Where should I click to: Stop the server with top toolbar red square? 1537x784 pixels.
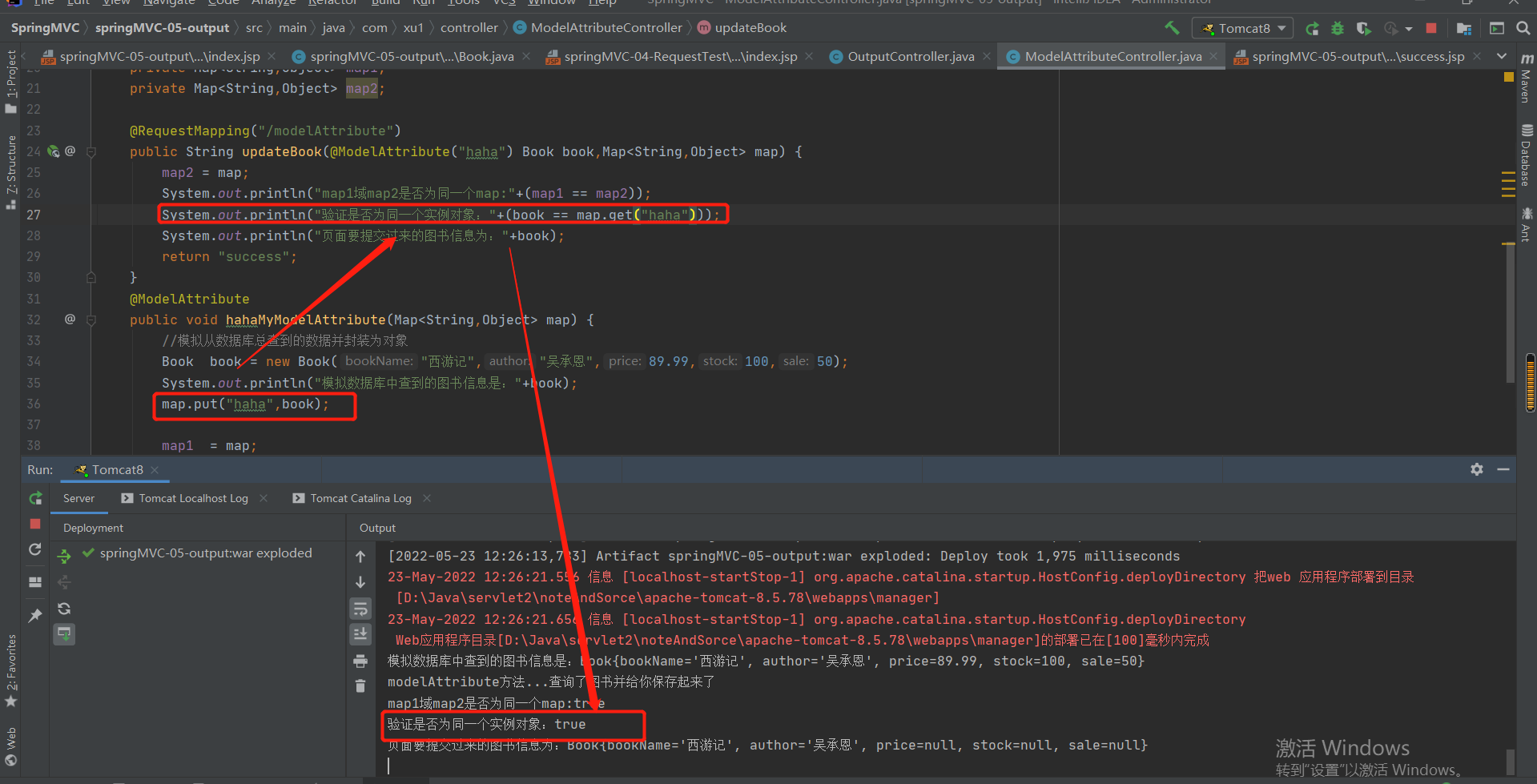pos(1431,28)
